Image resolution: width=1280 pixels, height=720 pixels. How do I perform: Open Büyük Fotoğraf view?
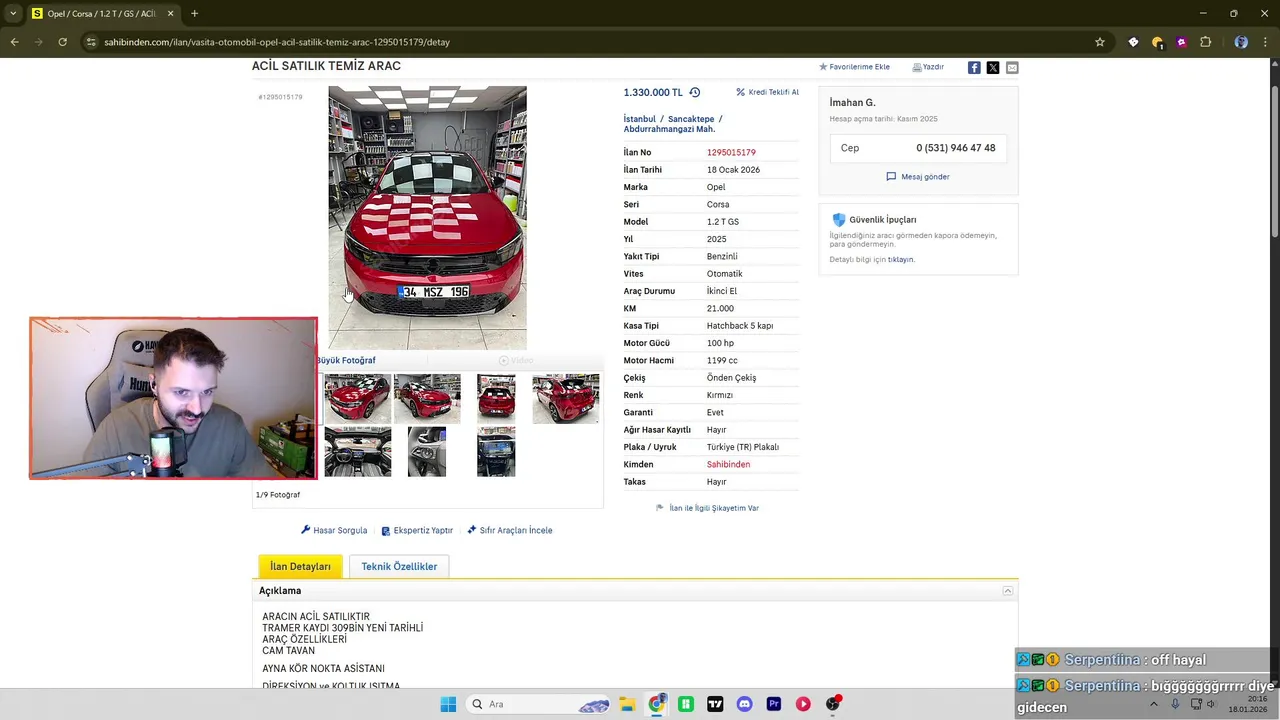point(346,360)
